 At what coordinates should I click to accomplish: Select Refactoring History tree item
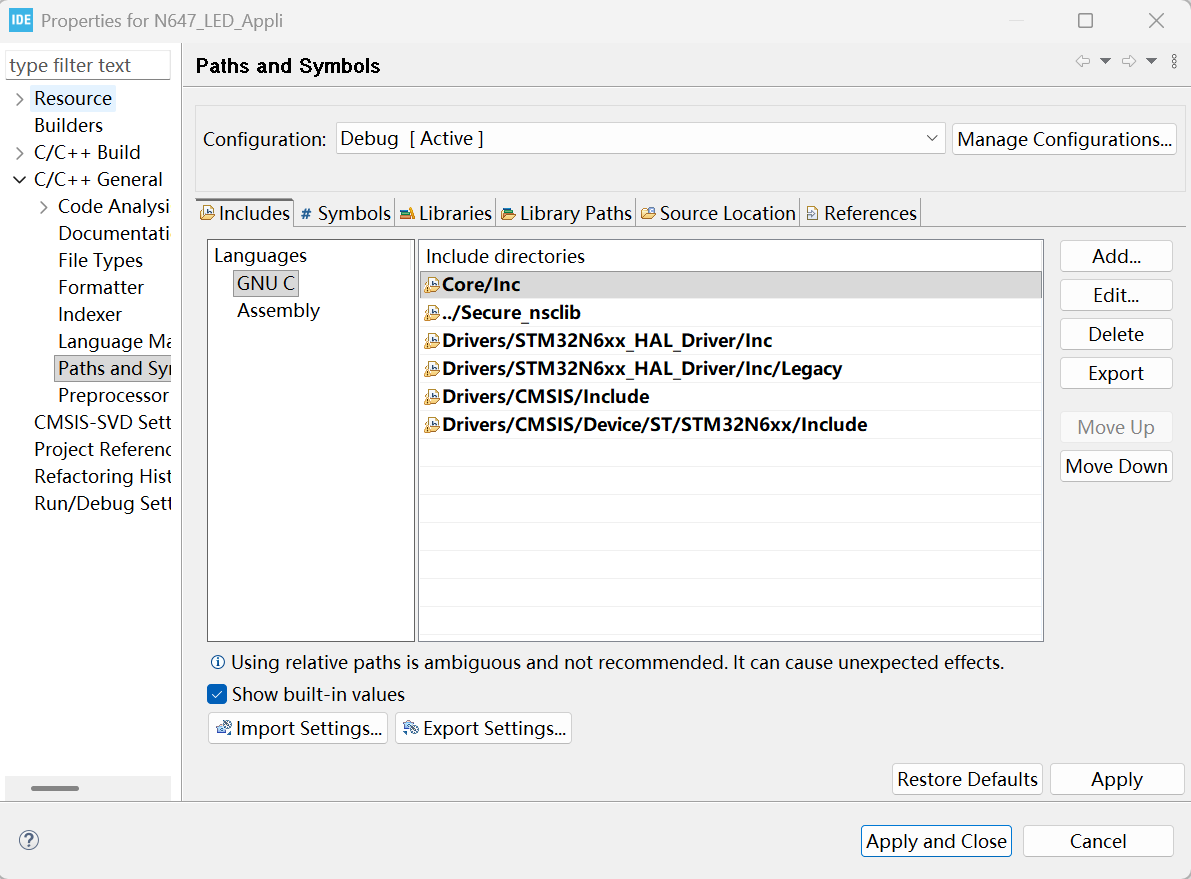tap(103, 476)
